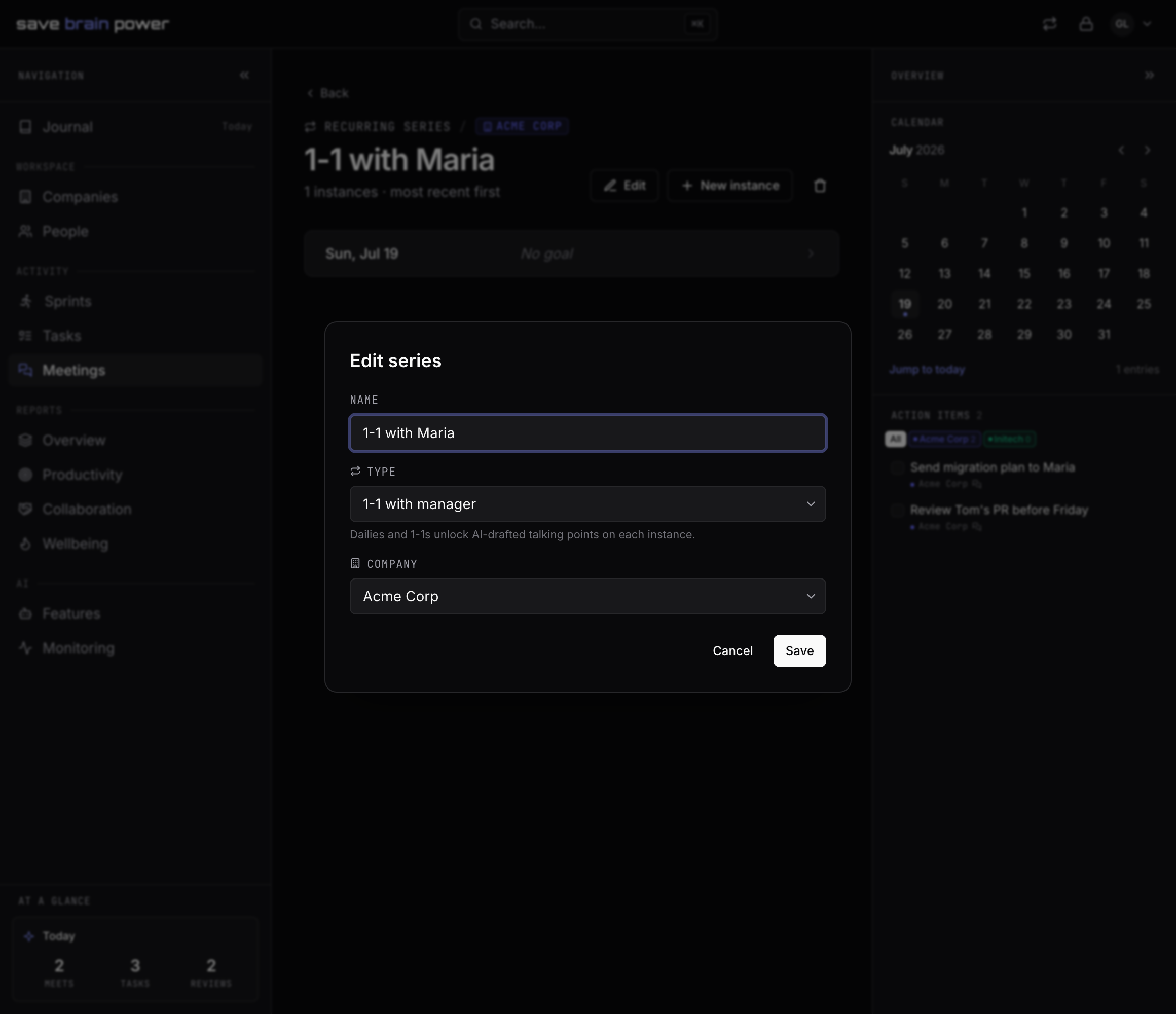Click Jump to today link
The height and width of the screenshot is (1014, 1176).
927,370
